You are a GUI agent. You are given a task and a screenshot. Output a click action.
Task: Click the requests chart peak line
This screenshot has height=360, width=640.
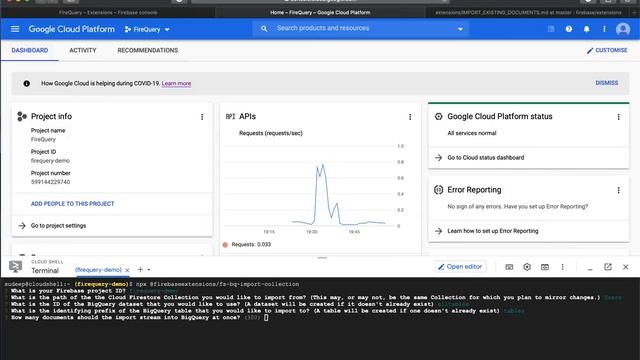click(x=322, y=165)
